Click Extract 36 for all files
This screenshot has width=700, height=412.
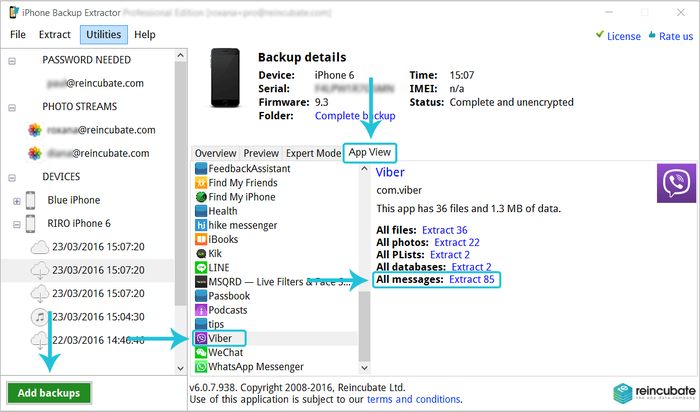click(445, 230)
